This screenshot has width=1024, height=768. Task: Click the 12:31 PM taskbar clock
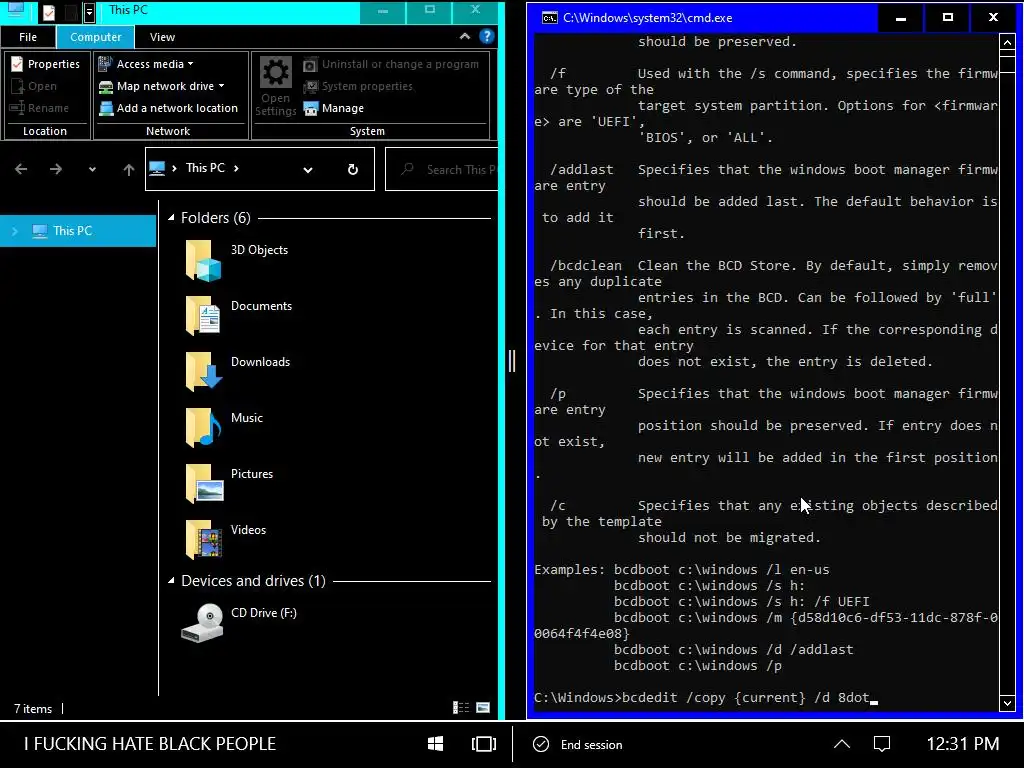(x=963, y=744)
